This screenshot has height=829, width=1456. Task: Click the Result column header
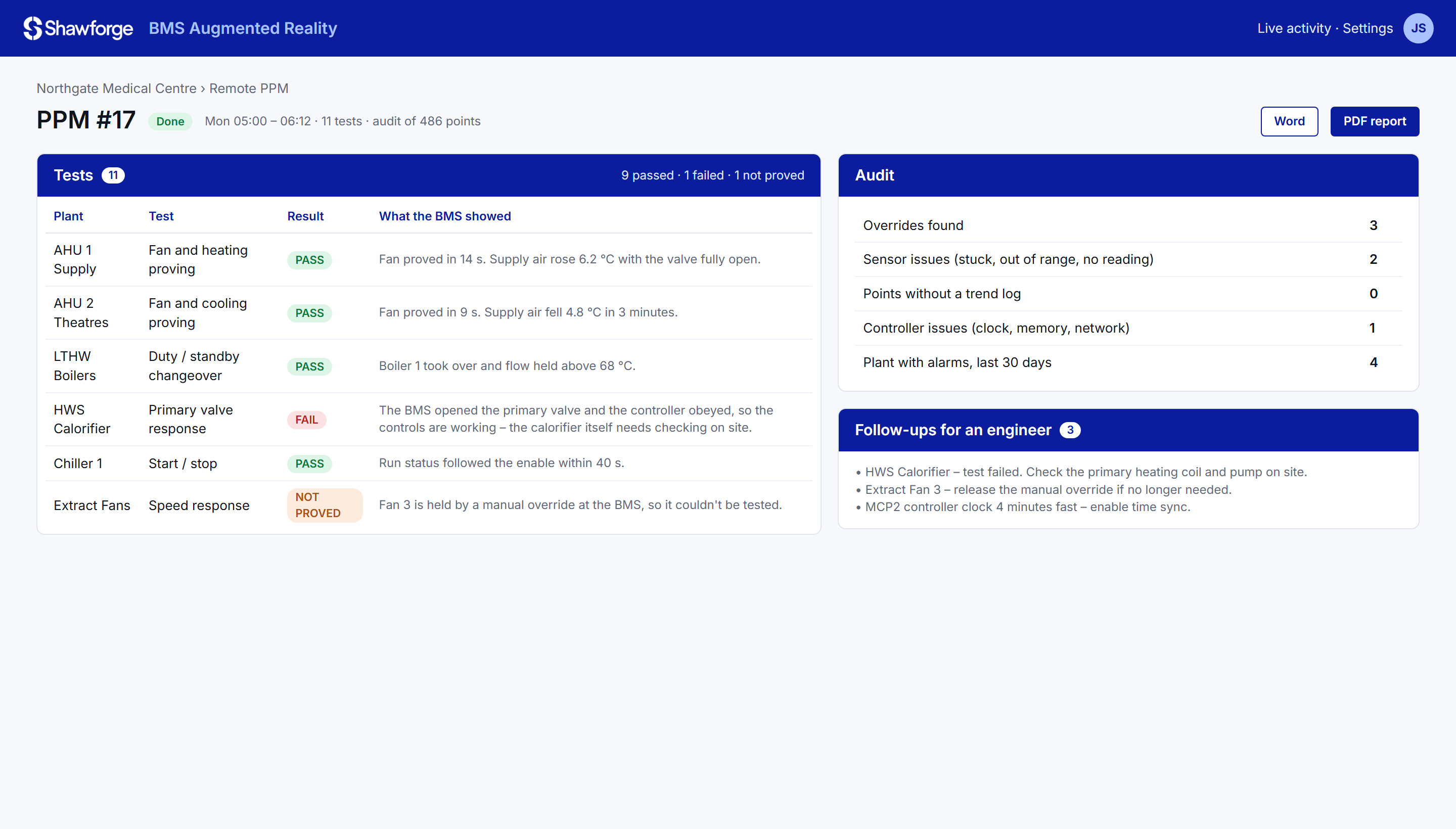click(305, 216)
